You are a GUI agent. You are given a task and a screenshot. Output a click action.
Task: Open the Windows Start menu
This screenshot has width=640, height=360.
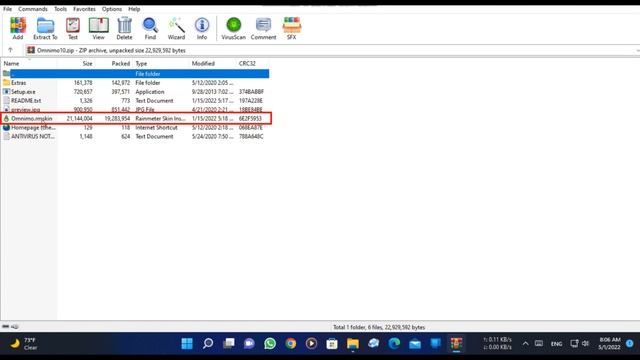187,344
